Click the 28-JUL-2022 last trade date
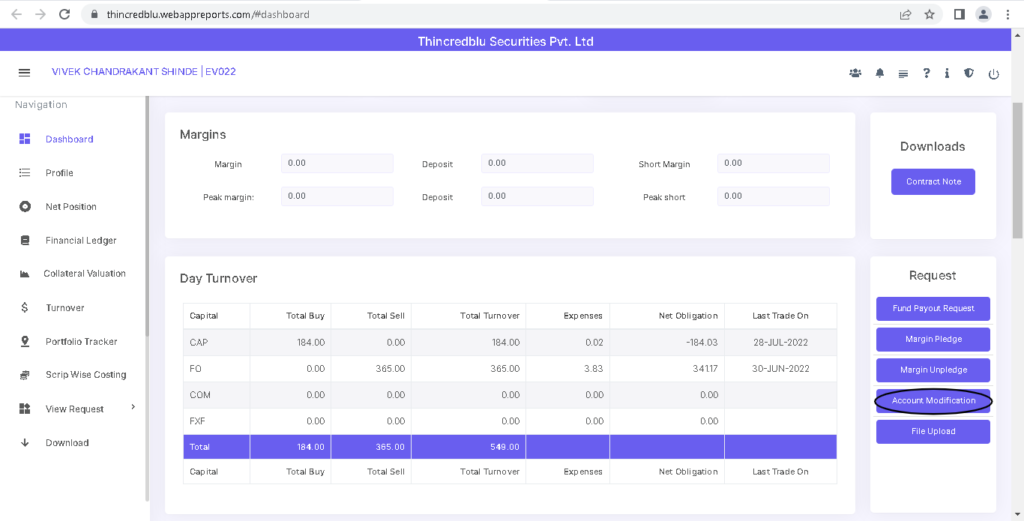 780,343
